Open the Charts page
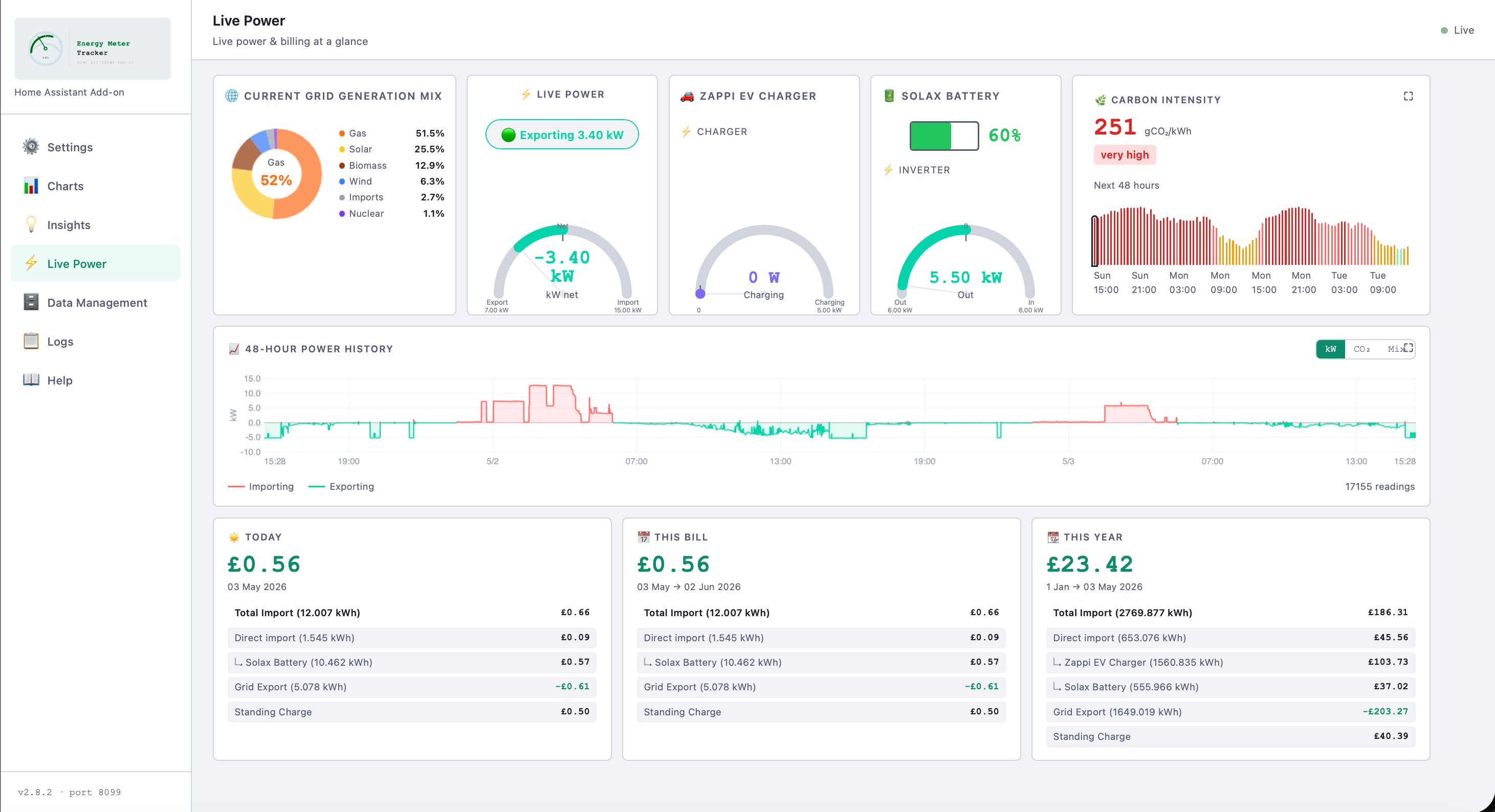The height and width of the screenshot is (812, 1495). 95,186
